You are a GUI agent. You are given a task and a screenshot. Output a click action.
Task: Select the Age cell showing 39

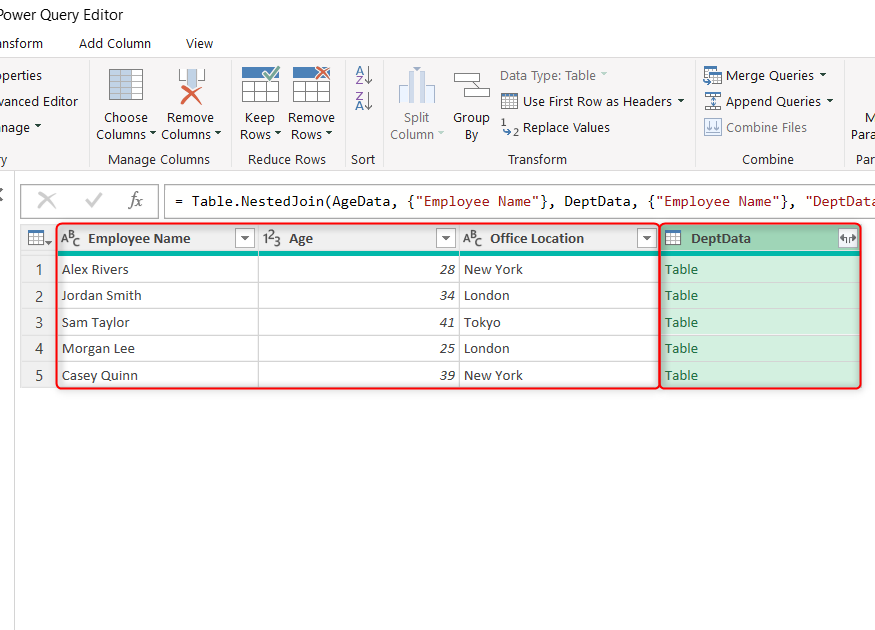pos(359,376)
